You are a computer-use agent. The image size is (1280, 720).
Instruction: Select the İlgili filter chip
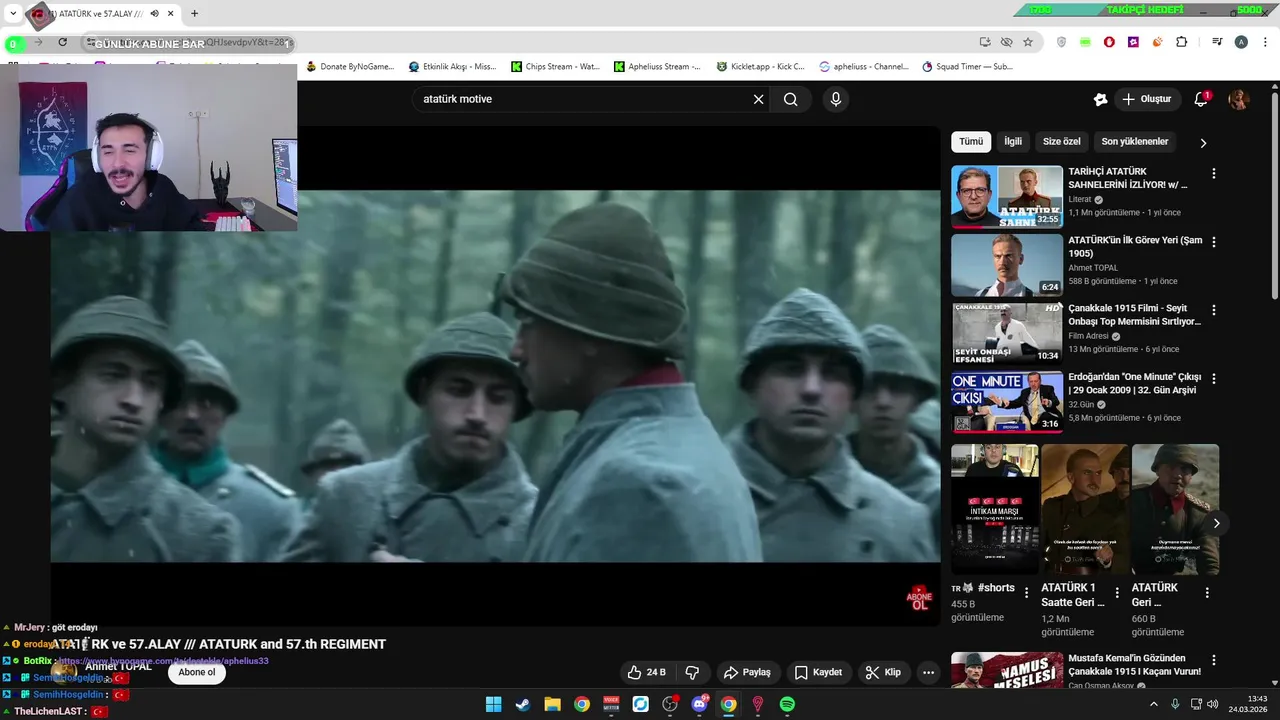[x=1013, y=142]
